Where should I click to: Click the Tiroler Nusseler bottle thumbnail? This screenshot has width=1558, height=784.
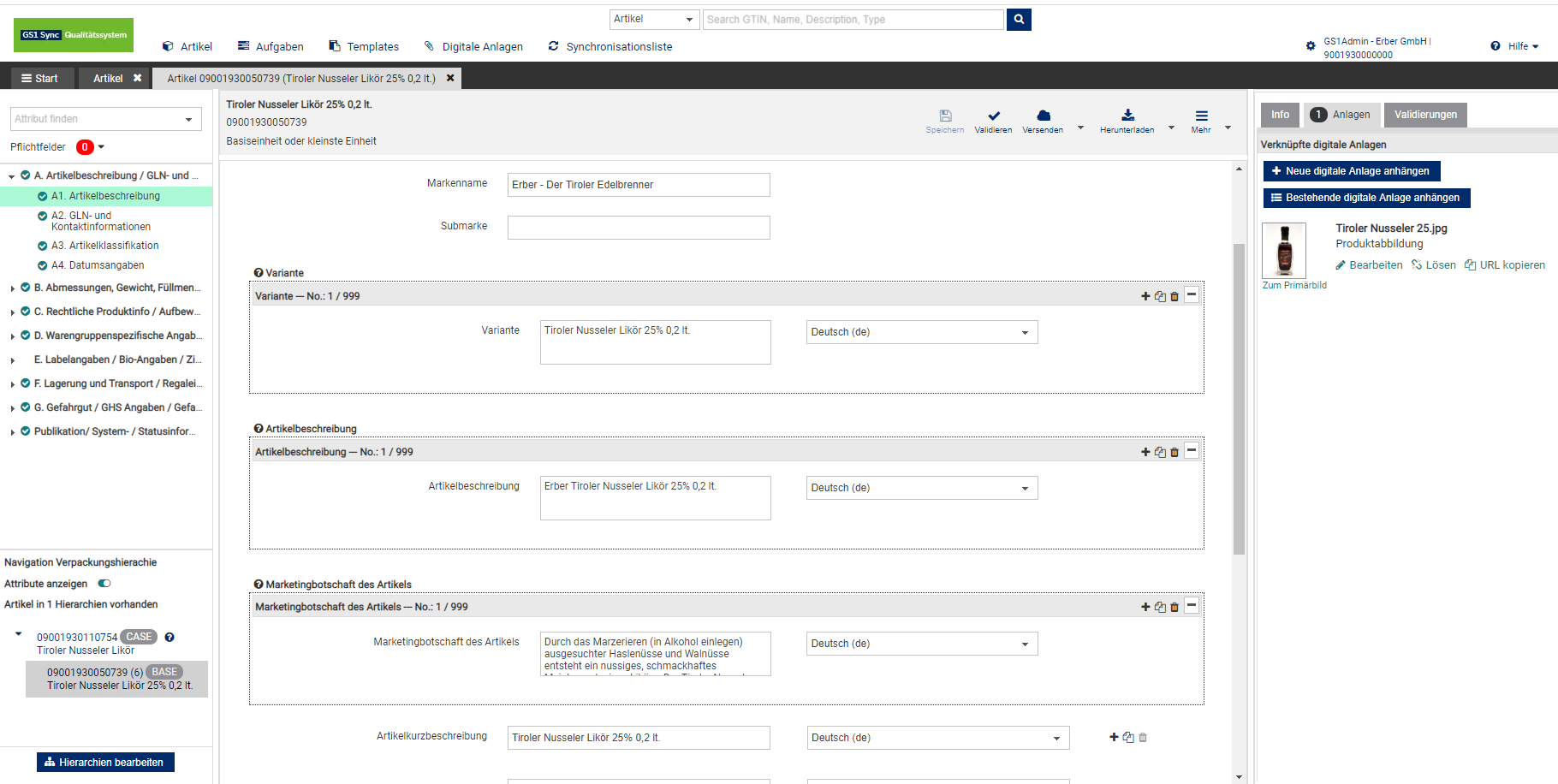coord(1284,250)
